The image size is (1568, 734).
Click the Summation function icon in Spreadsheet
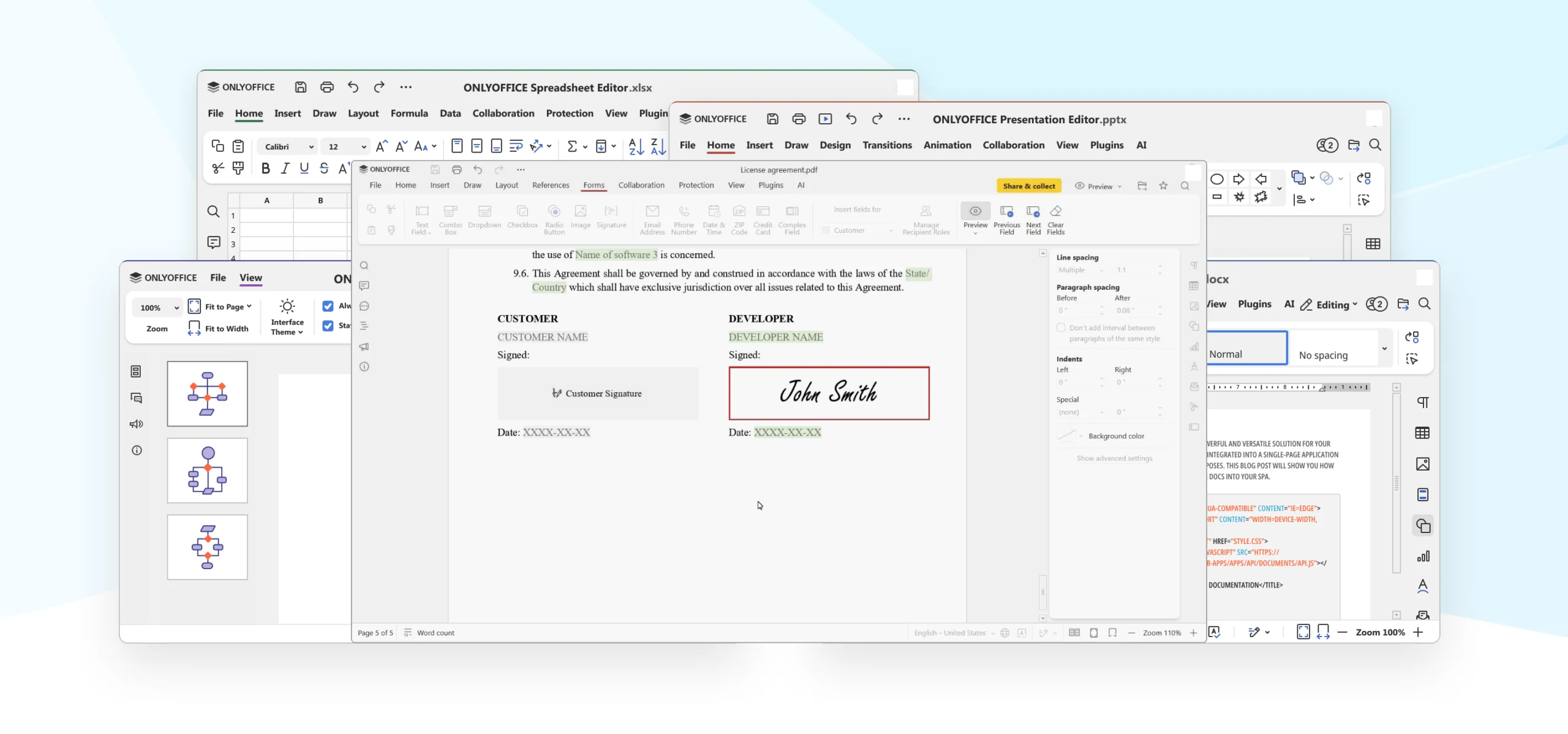pyautogui.click(x=571, y=146)
